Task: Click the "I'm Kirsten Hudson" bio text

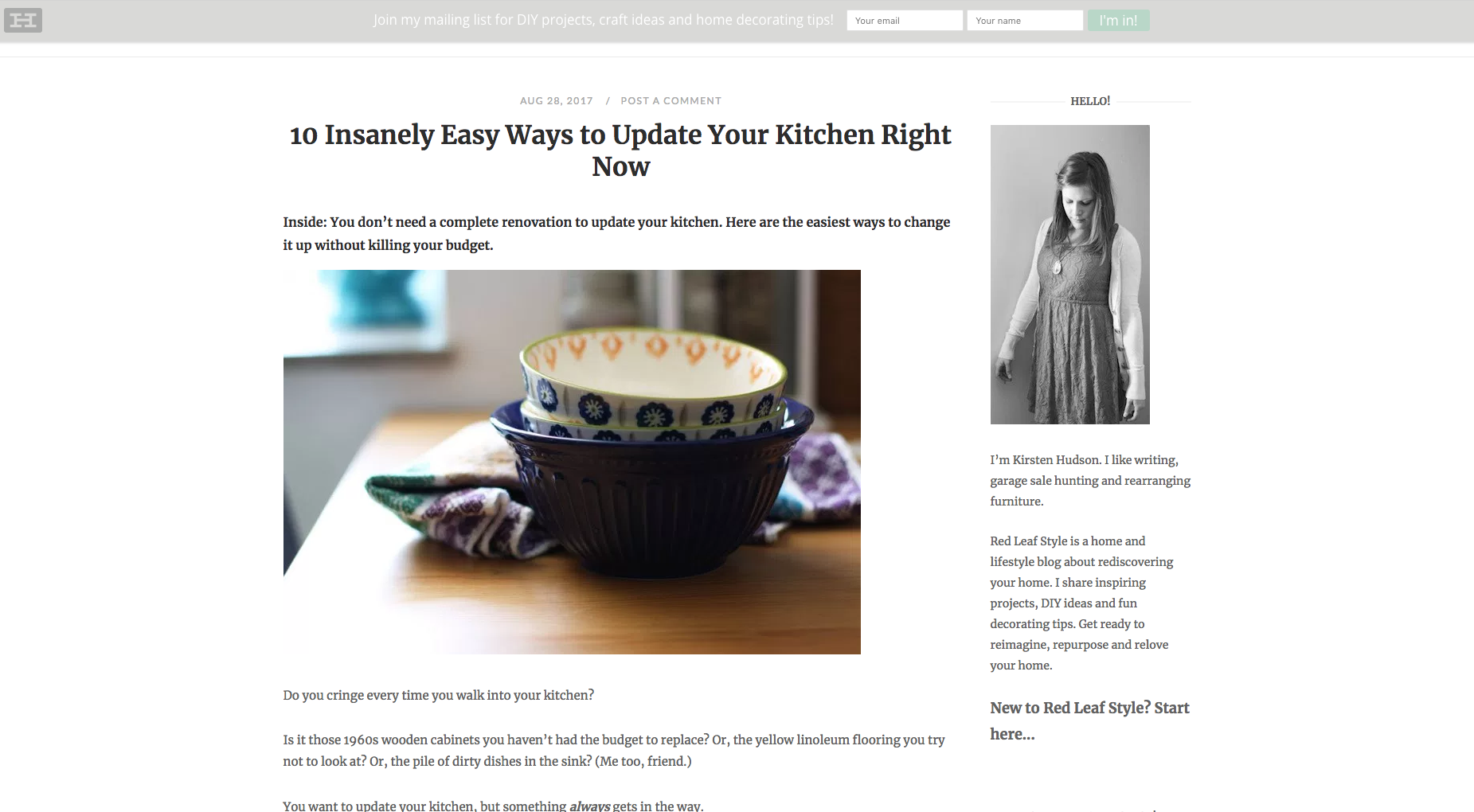Action: coord(1090,480)
